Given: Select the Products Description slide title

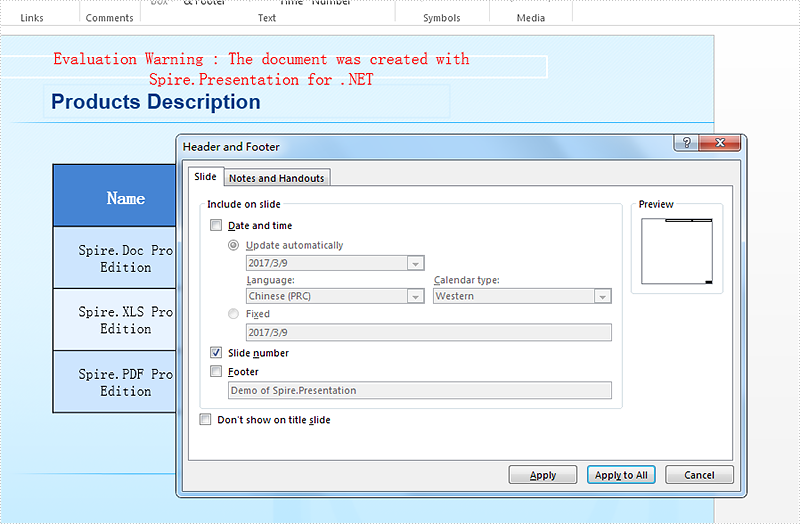Looking at the screenshot, I should [x=156, y=102].
